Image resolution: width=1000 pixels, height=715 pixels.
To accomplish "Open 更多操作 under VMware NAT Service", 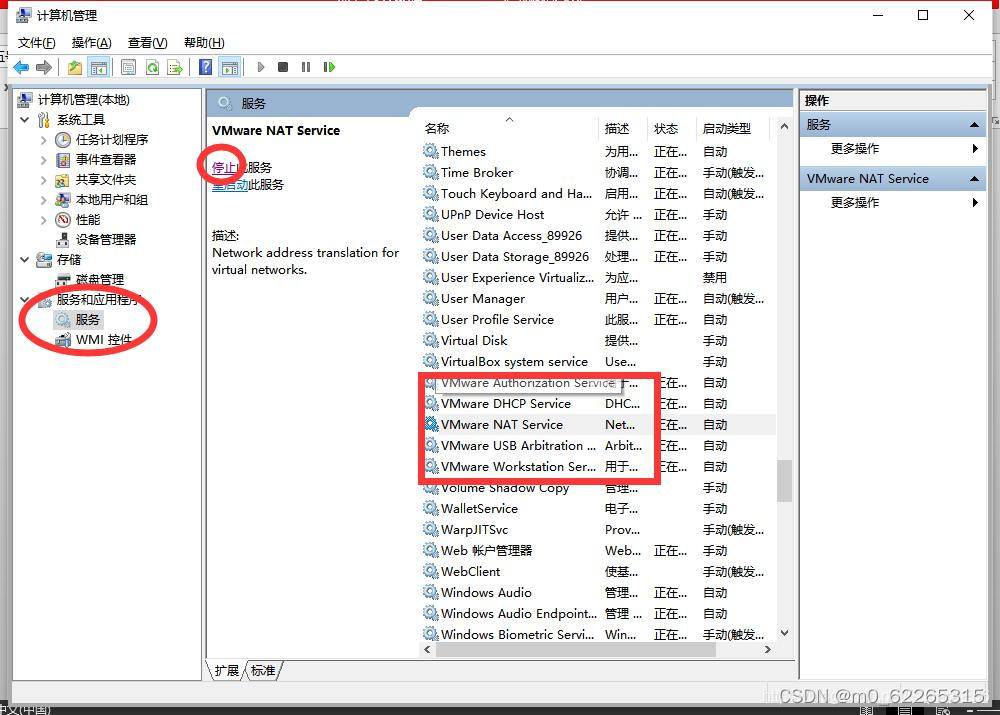I will pos(892,203).
